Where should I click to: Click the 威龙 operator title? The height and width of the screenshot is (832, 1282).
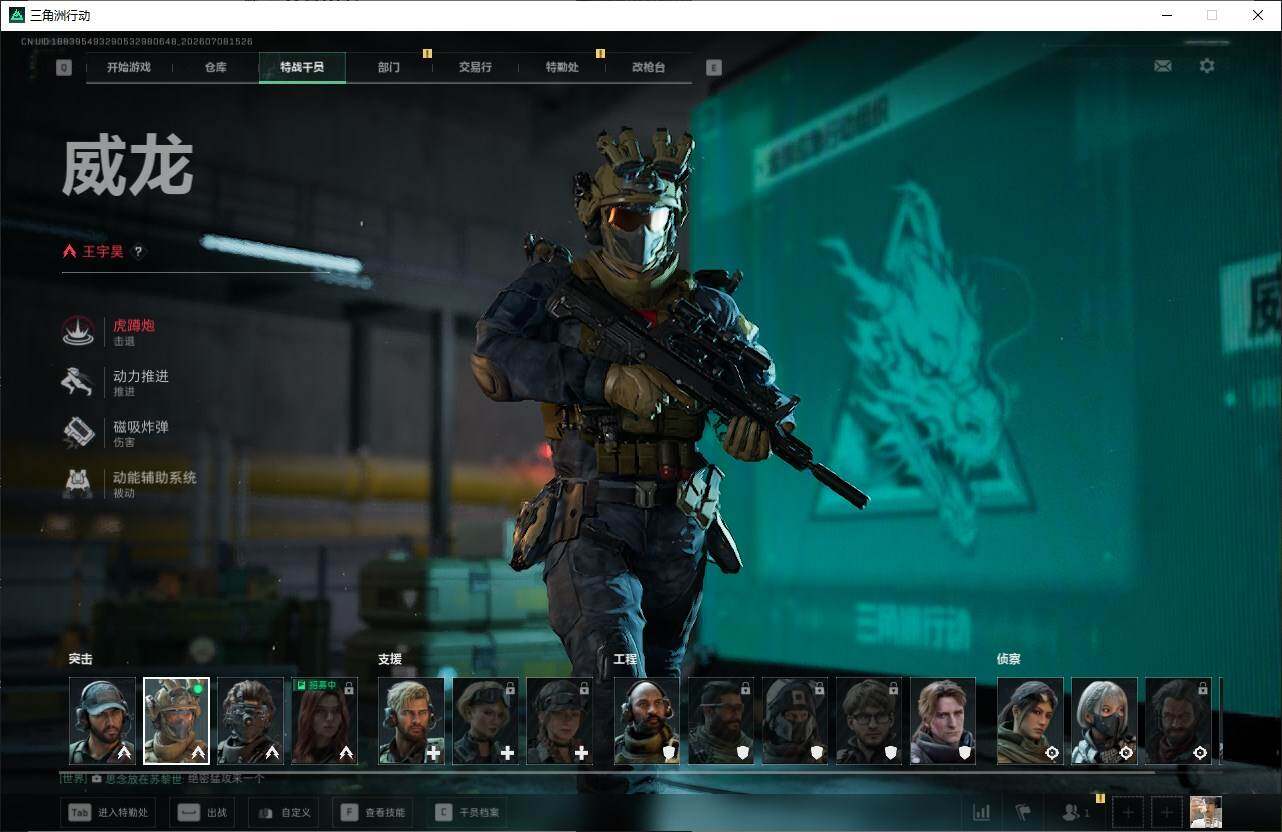[128, 168]
